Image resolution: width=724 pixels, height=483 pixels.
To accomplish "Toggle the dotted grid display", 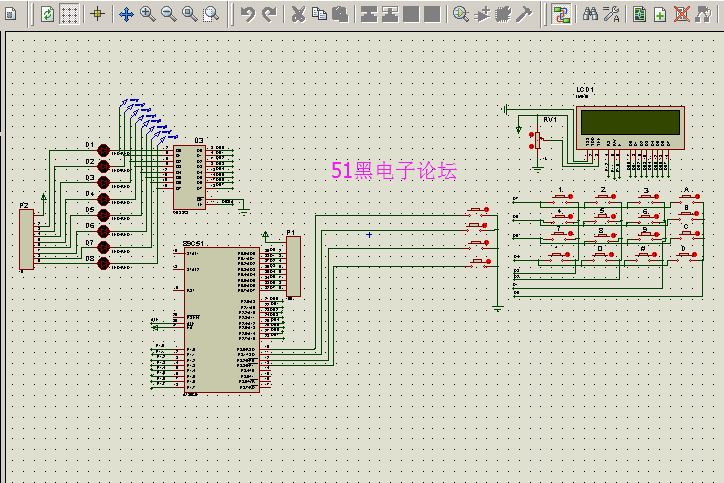I will click(69, 14).
